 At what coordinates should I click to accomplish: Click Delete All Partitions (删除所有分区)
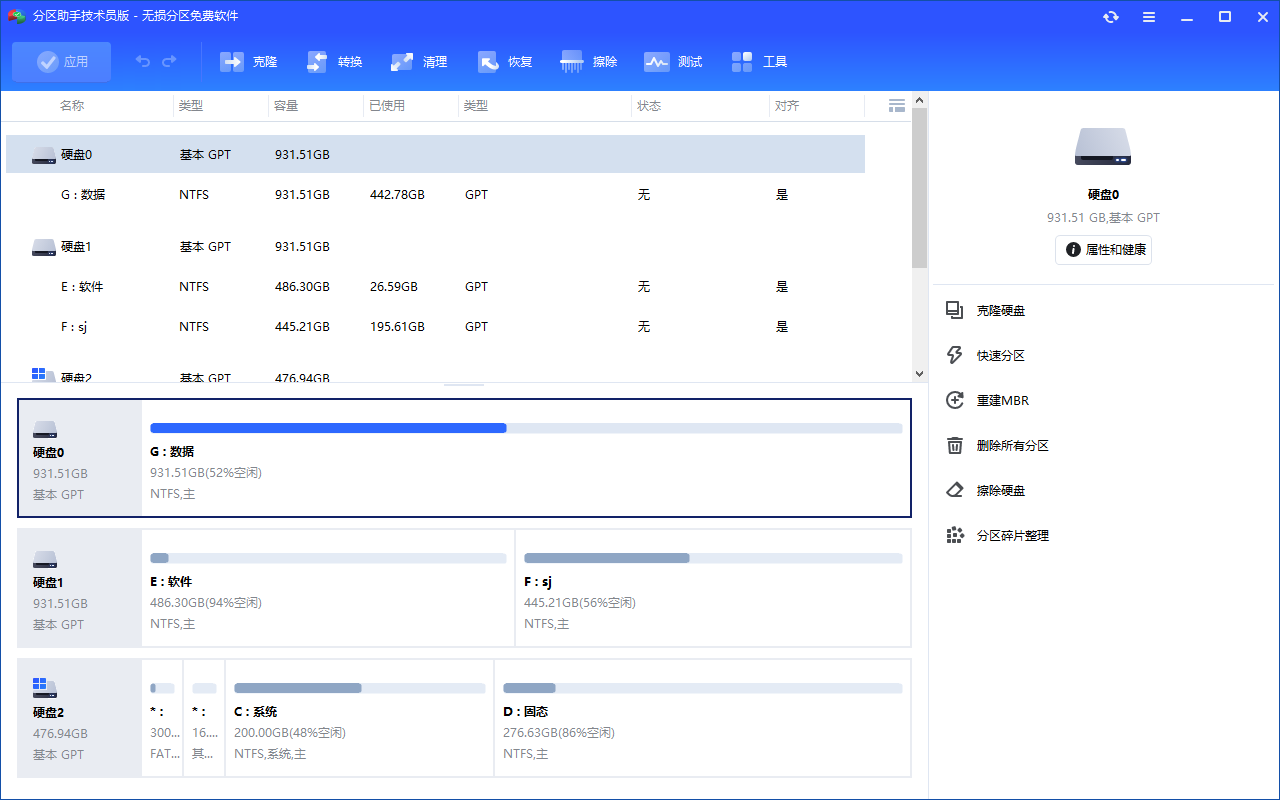pos(1012,446)
